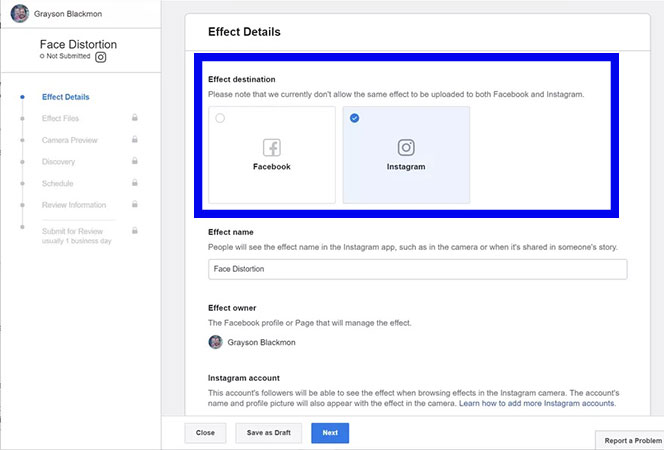This screenshot has height=450, width=664.
Task: Click the blue Next button
Action: click(x=330, y=433)
